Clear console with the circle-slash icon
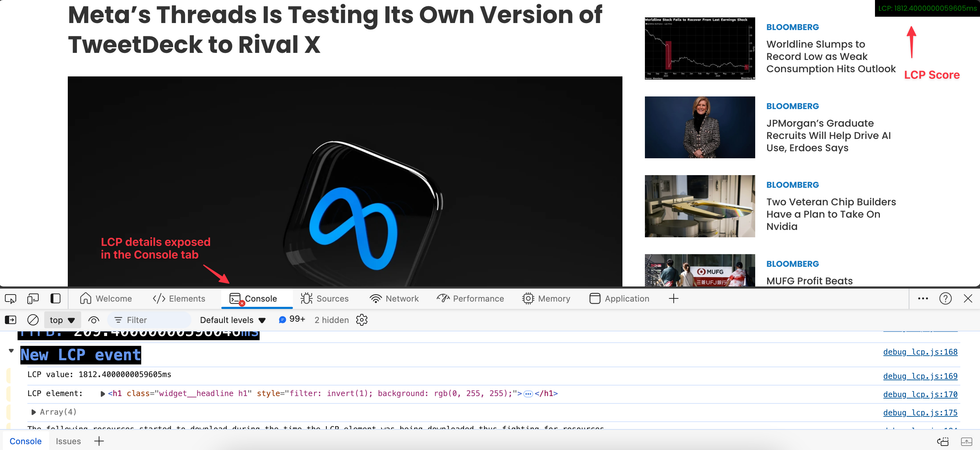Viewport: 980px width, 450px height. (33, 320)
